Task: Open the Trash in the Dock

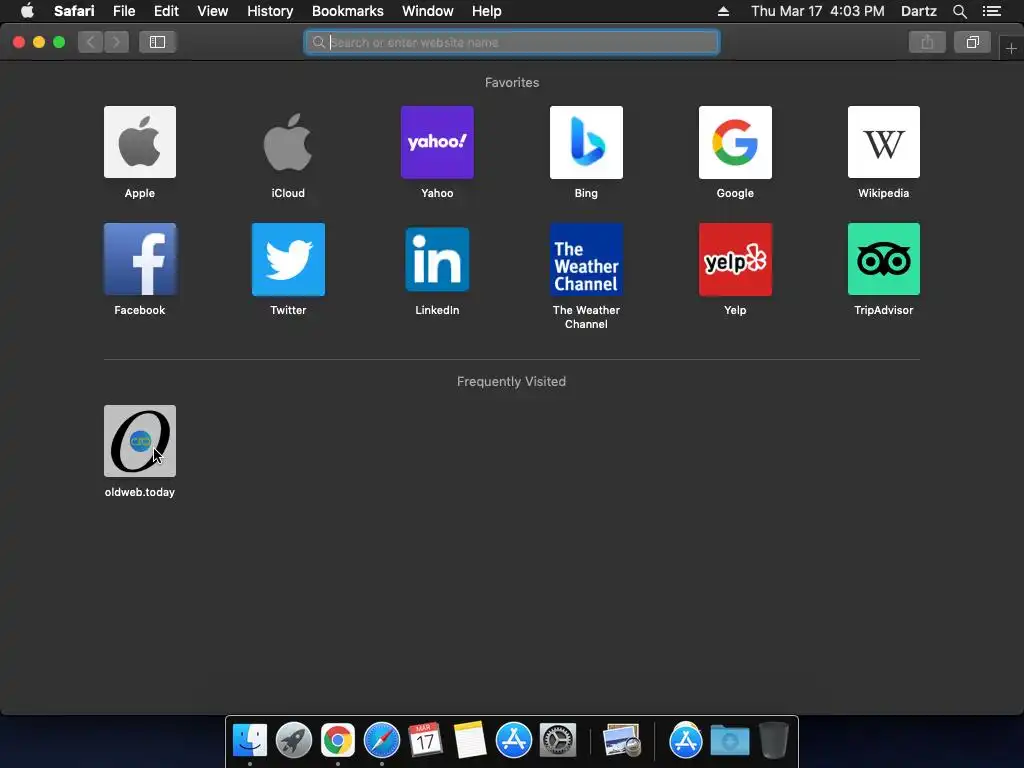Action: (774, 740)
